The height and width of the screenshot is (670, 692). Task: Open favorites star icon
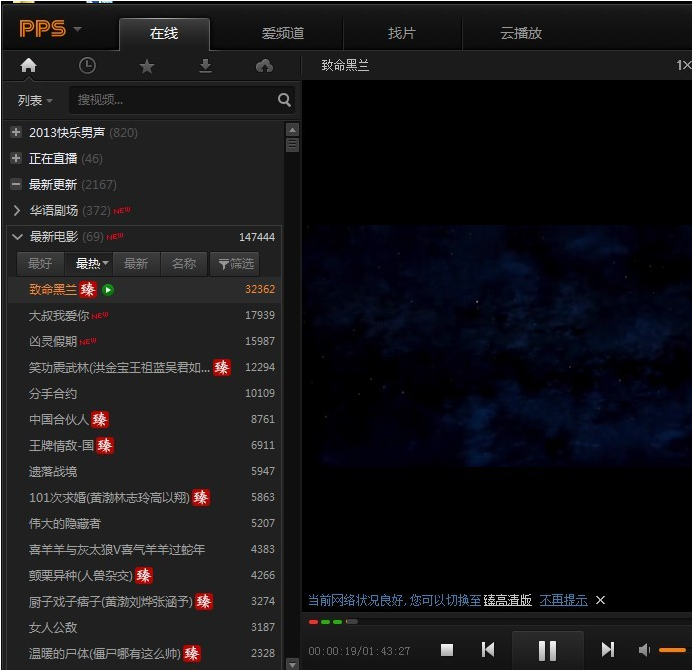click(x=147, y=66)
